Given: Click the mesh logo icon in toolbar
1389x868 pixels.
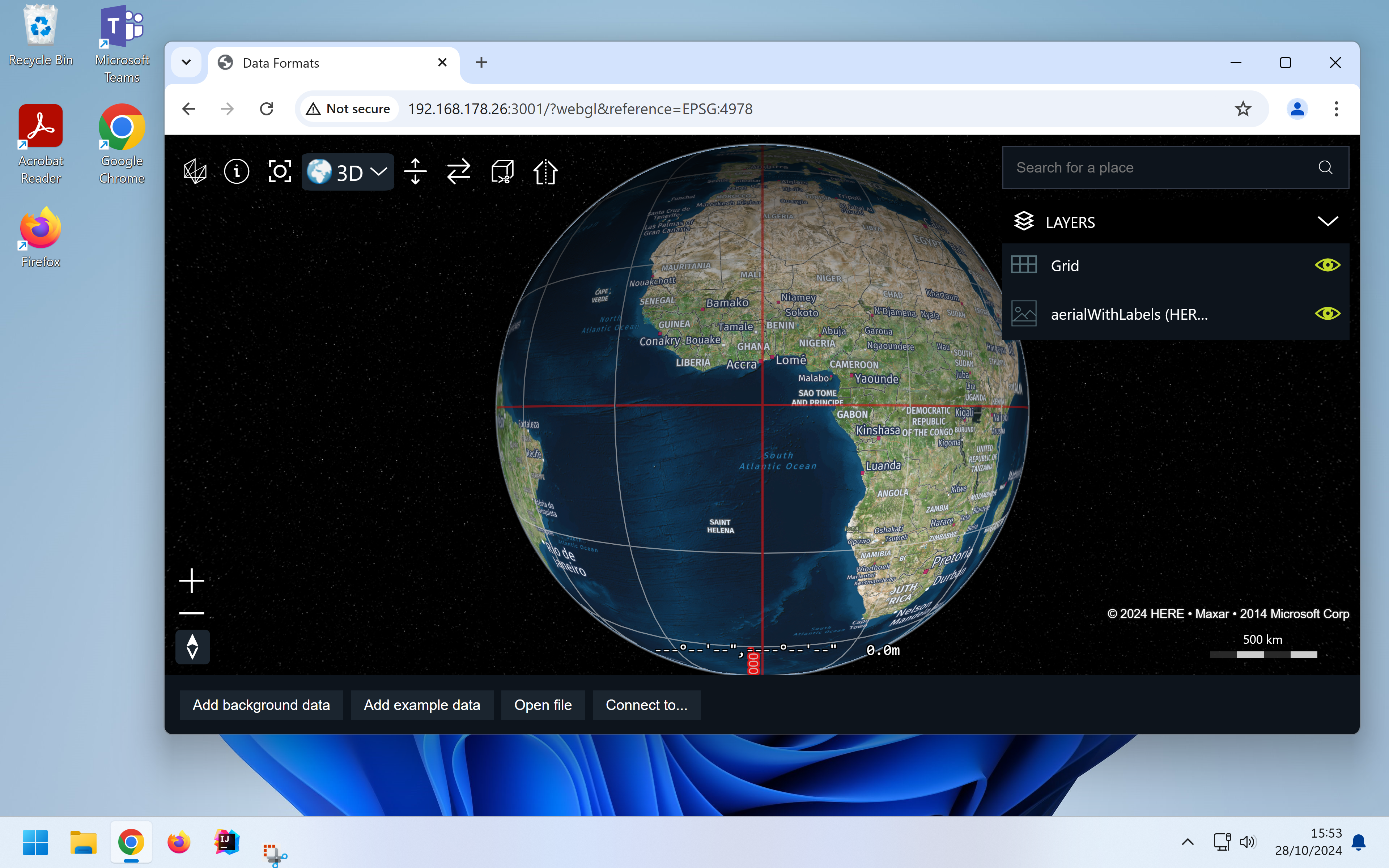Looking at the screenshot, I should pyautogui.click(x=195, y=171).
